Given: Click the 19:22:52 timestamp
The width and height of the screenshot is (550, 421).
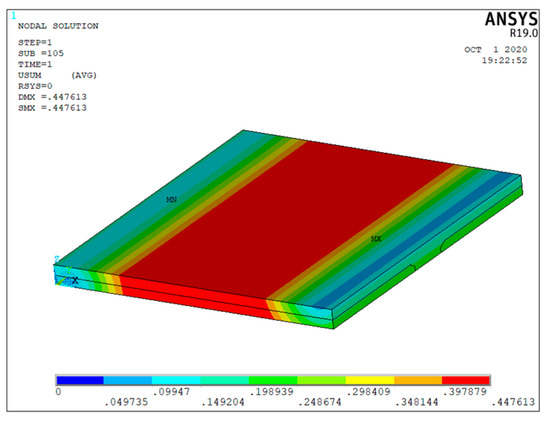Looking at the screenshot, I should [x=504, y=60].
